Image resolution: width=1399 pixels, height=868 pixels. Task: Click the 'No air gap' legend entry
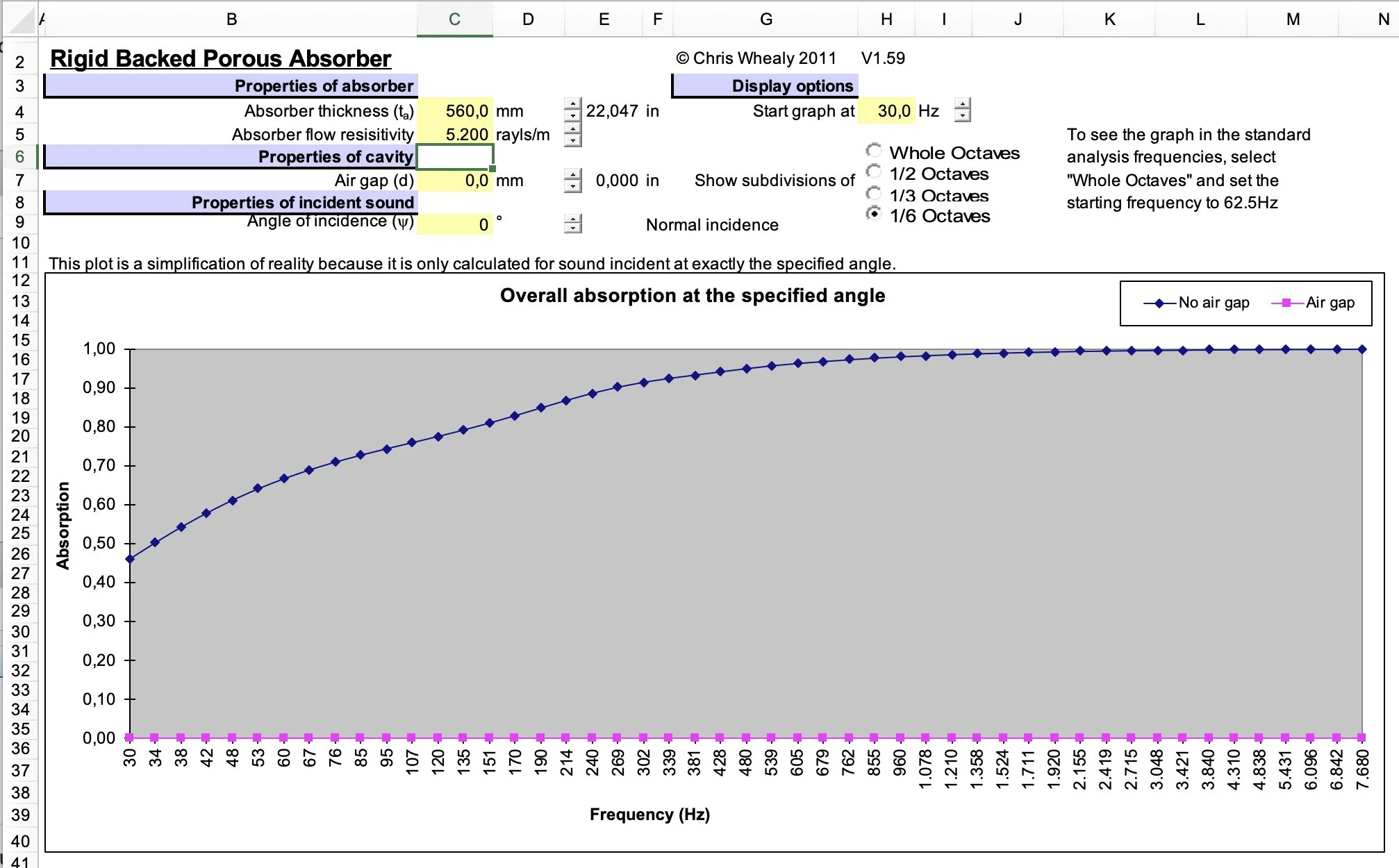tap(1196, 303)
